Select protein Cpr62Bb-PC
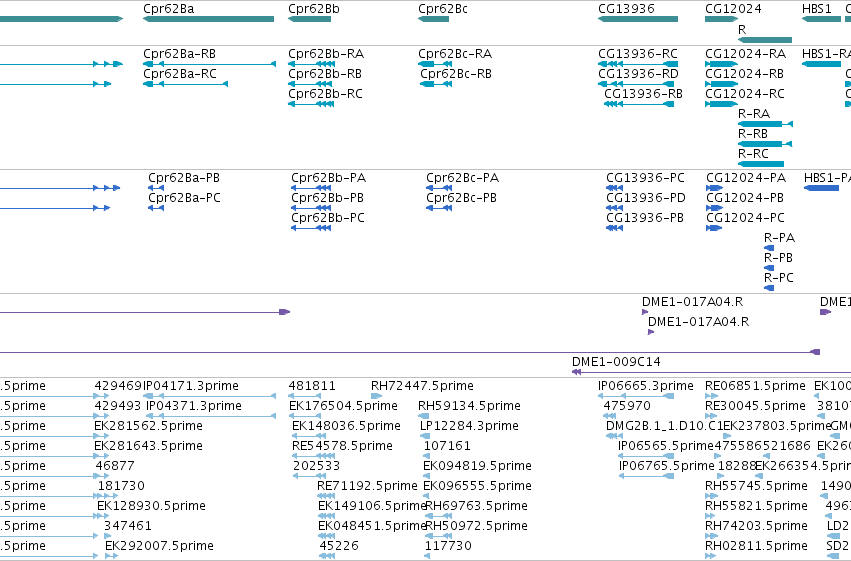 [311, 228]
